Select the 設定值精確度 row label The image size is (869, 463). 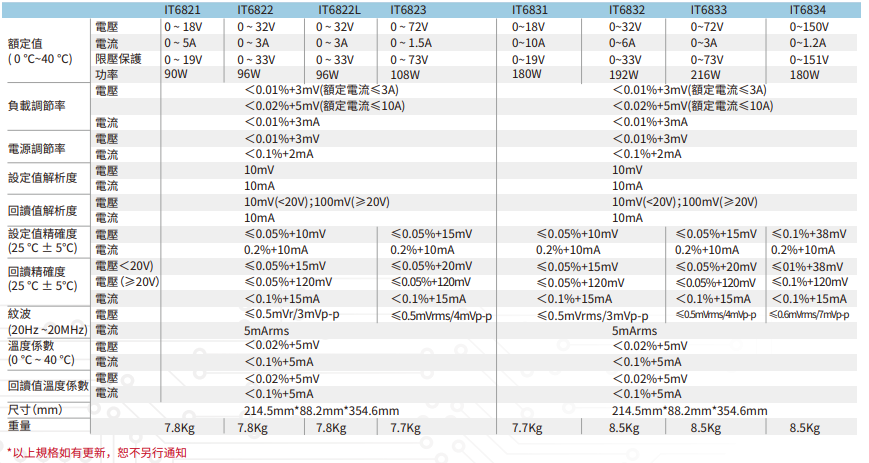pyautogui.click(x=42, y=234)
